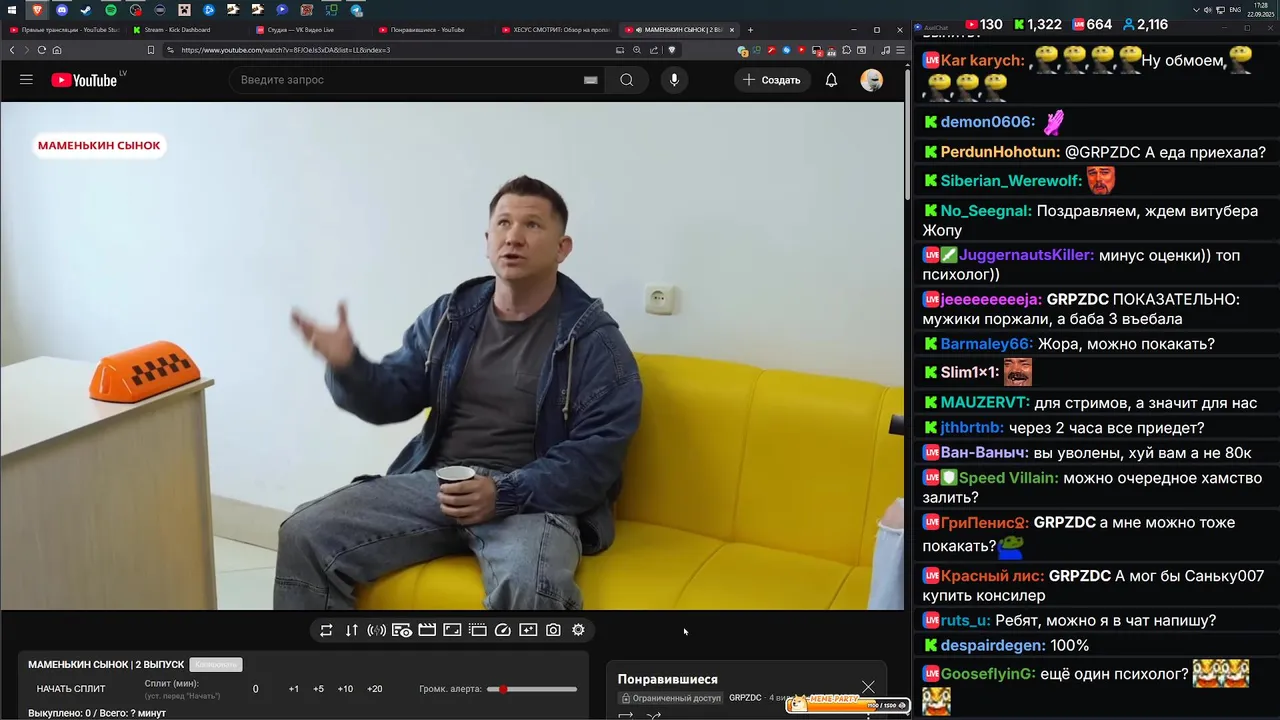Click the resize player rectangle icon
The height and width of the screenshot is (720, 1280).
(452, 630)
